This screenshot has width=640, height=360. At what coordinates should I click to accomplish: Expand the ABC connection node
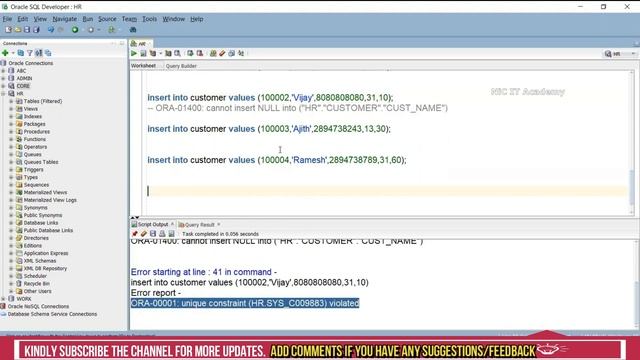pyautogui.click(x=4, y=71)
